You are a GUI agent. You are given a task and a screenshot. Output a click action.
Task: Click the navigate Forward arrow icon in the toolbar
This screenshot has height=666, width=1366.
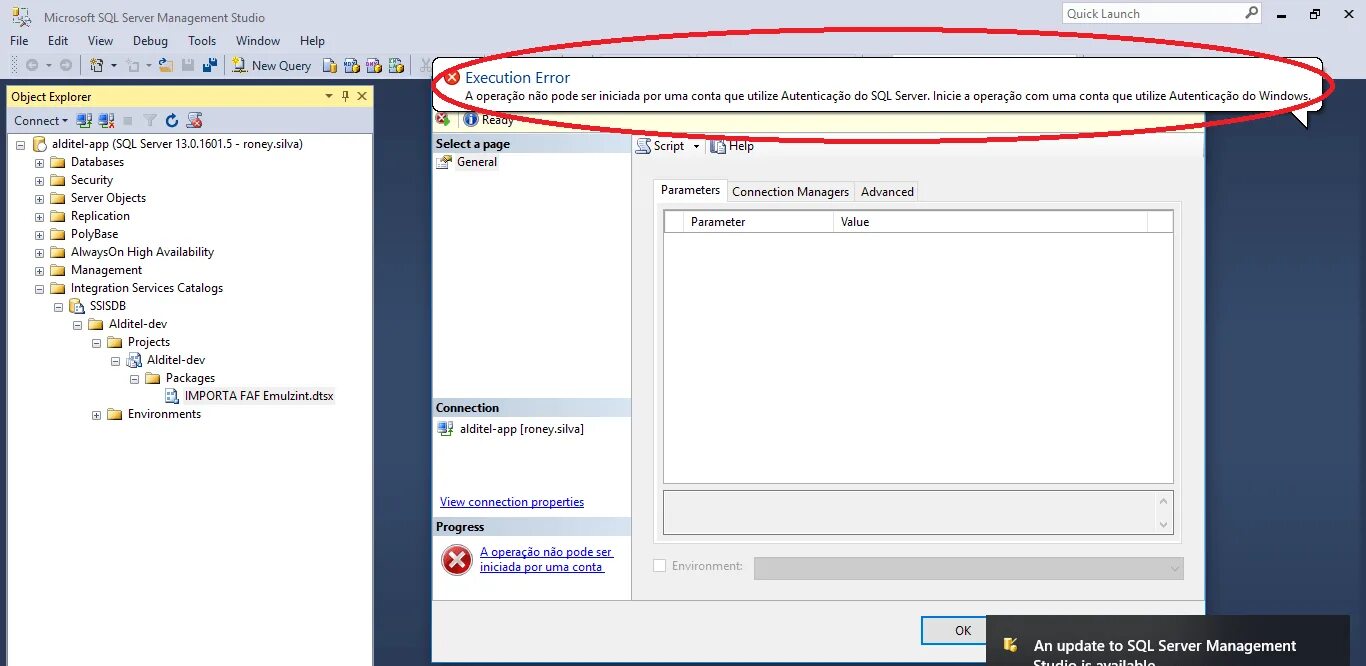coord(65,65)
